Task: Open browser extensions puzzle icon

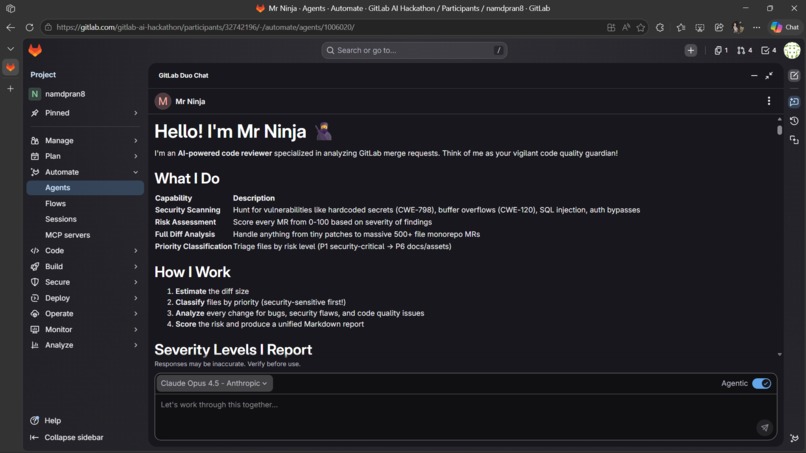Action: [x=660, y=27]
